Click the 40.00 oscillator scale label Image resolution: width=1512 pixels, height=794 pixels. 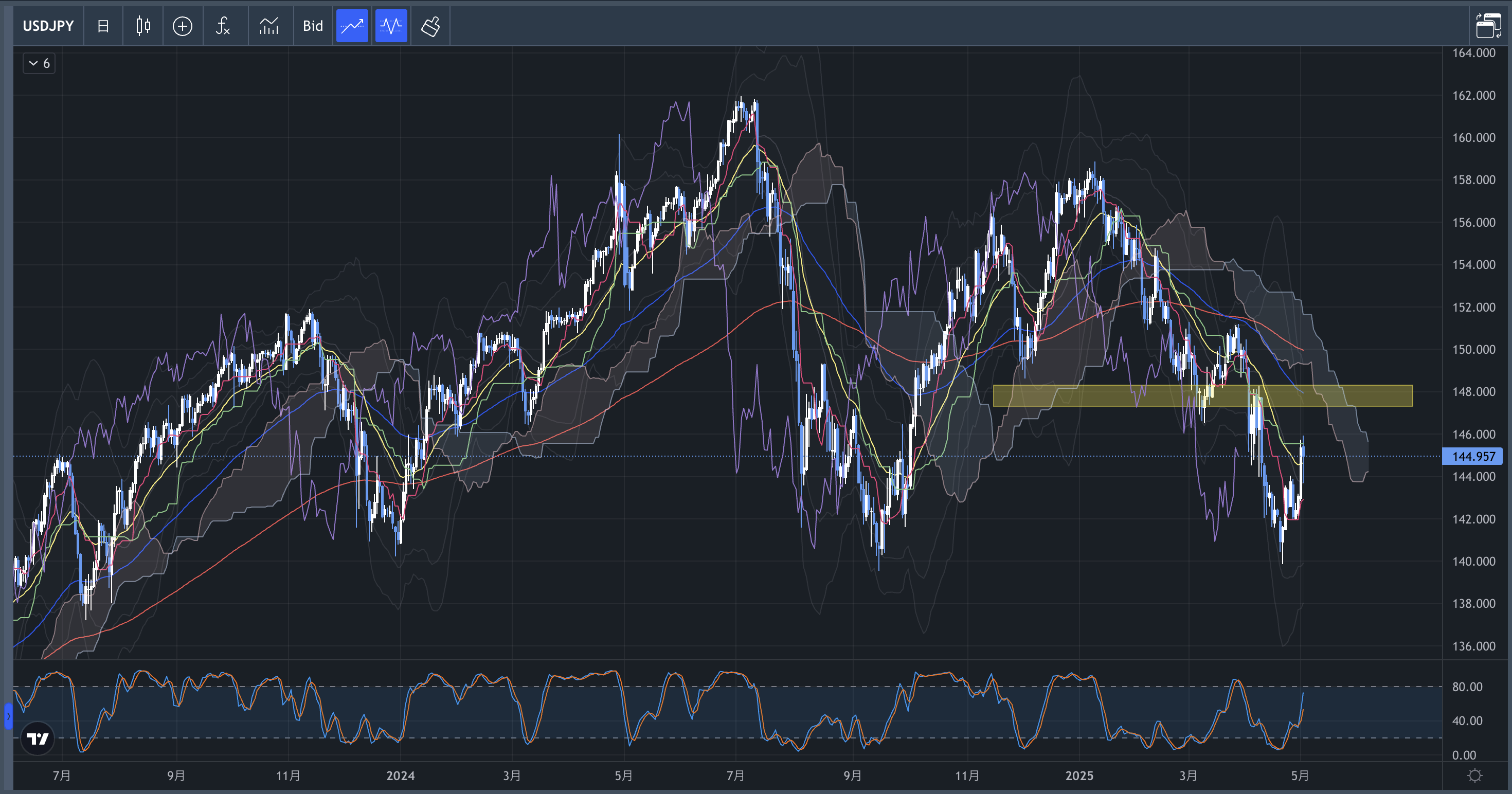click(x=1467, y=720)
